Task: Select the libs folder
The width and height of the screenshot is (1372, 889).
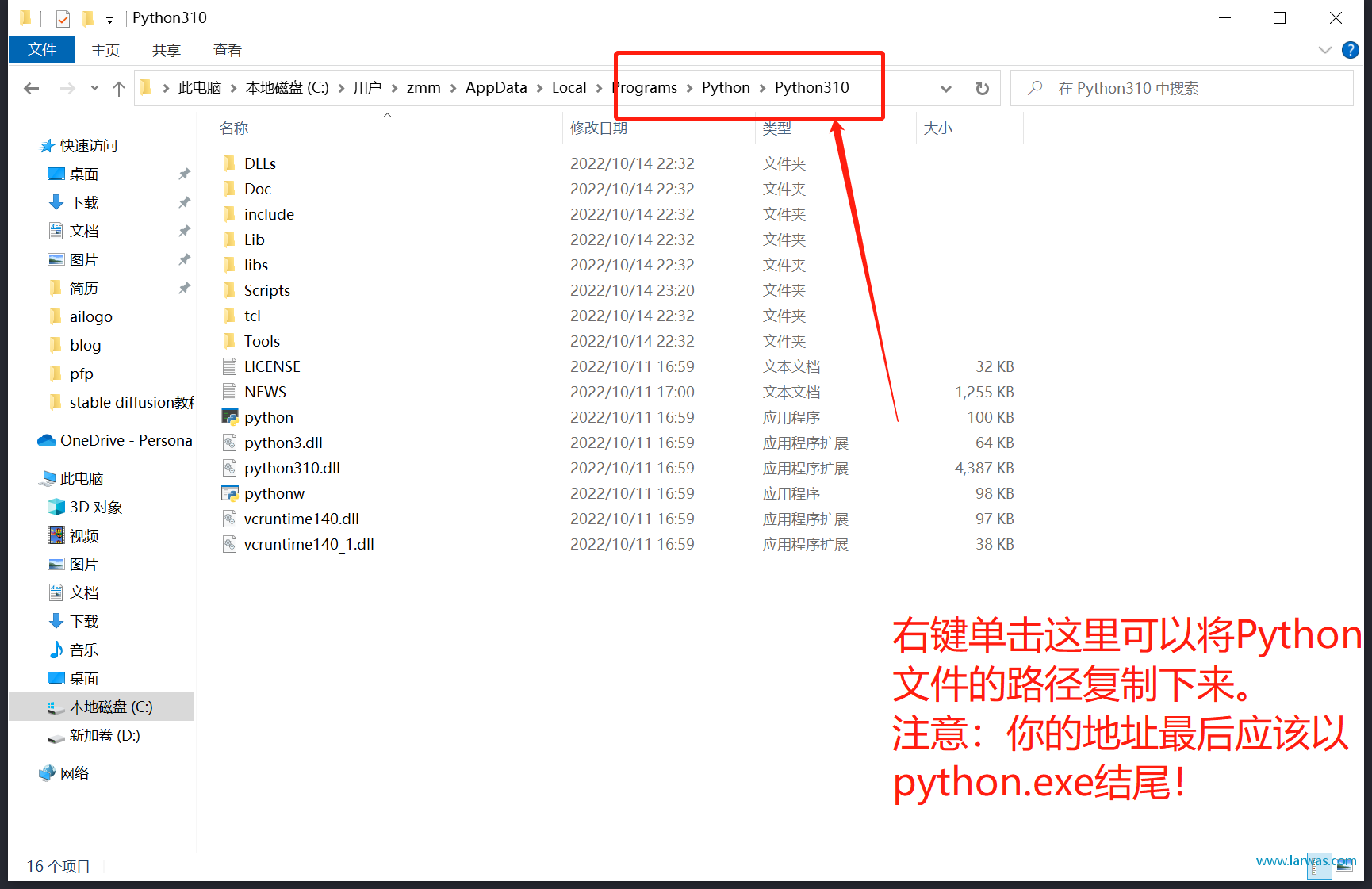Action: point(255,265)
